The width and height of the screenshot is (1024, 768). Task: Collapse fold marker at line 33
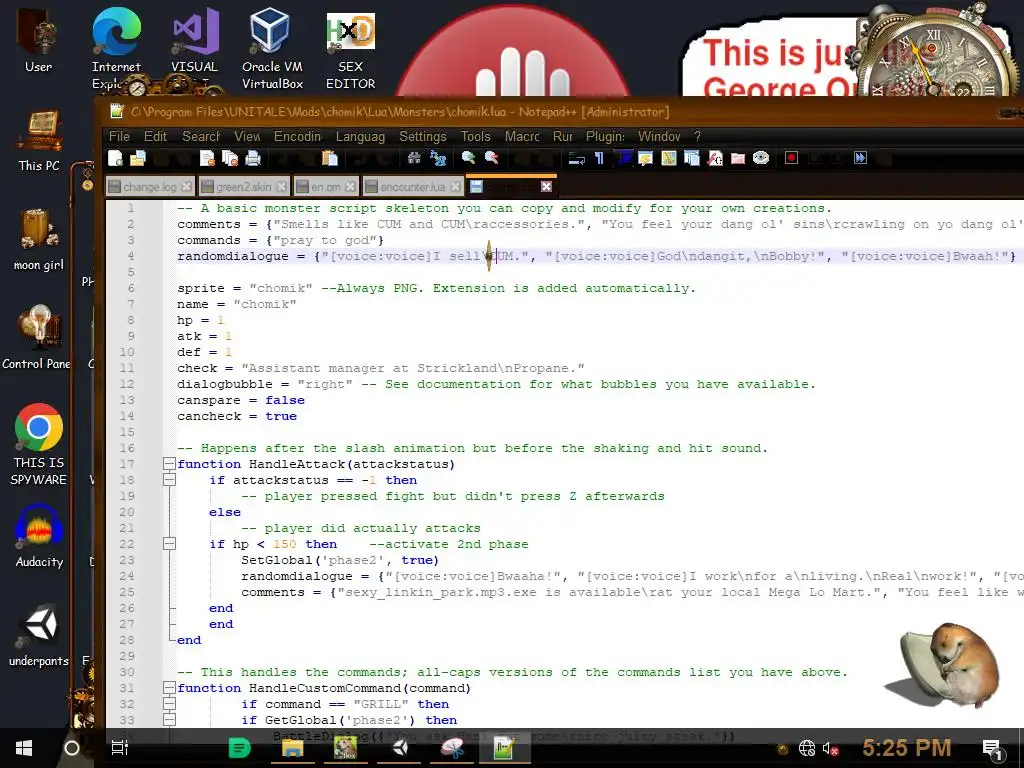169,720
